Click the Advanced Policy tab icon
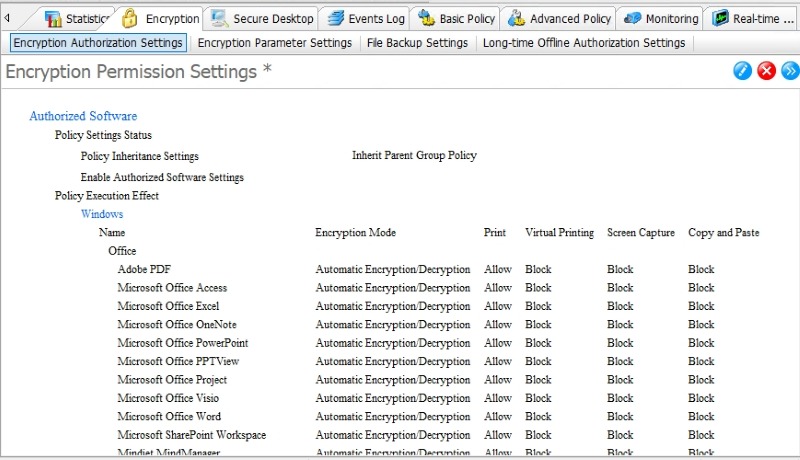 click(x=516, y=18)
